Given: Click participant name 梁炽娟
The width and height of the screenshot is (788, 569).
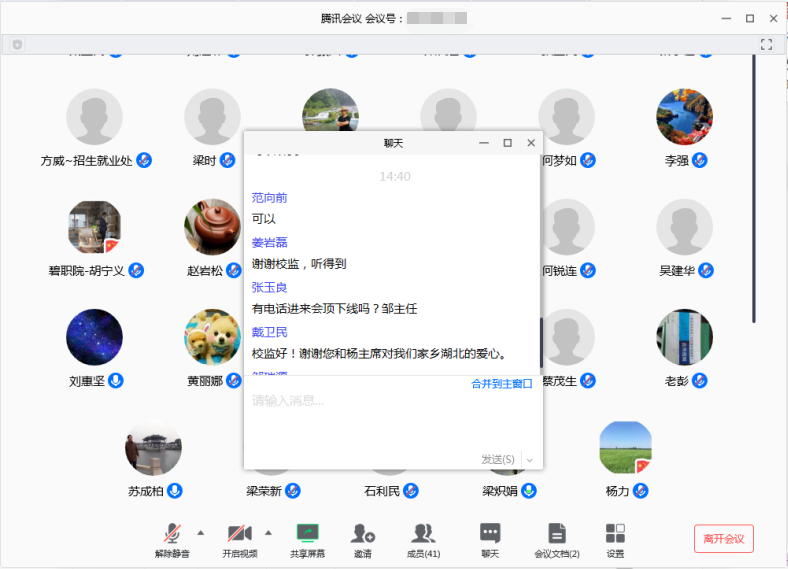Looking at the screenshot, I should point(500,491).
